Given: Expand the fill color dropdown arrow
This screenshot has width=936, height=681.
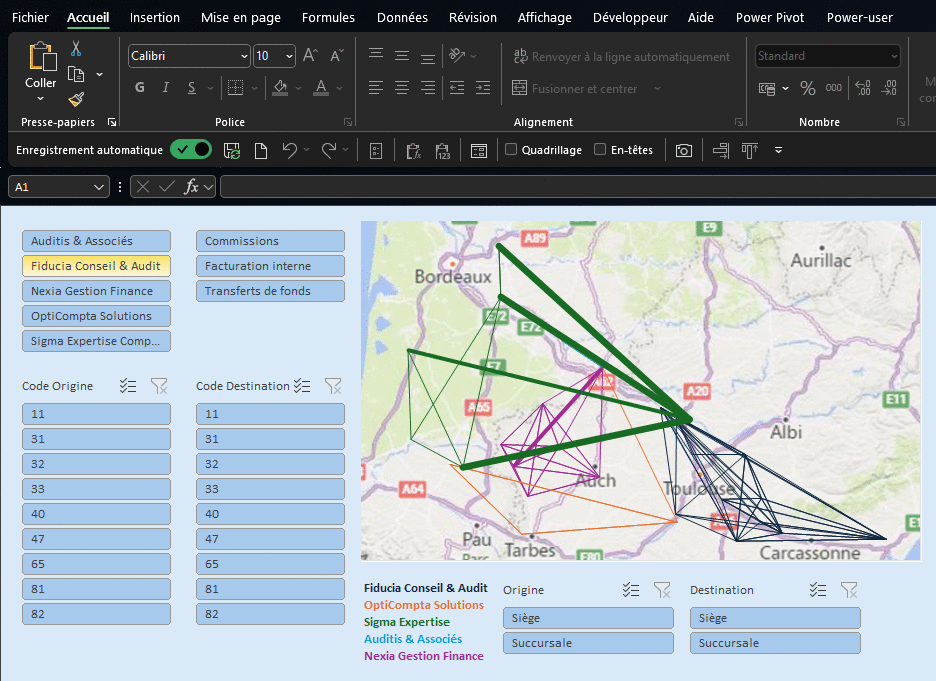Looking at the screenshot, I should [x=298, y=88].
